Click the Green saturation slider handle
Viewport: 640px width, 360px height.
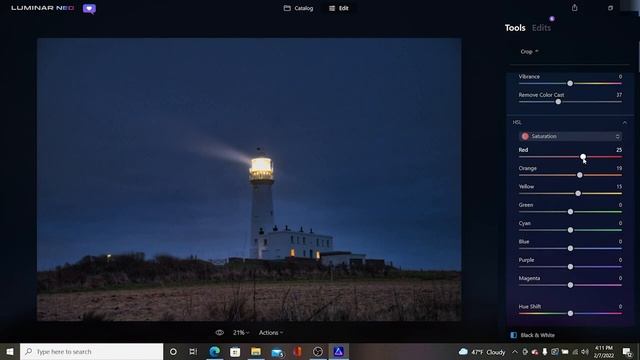tap(570, 212)
